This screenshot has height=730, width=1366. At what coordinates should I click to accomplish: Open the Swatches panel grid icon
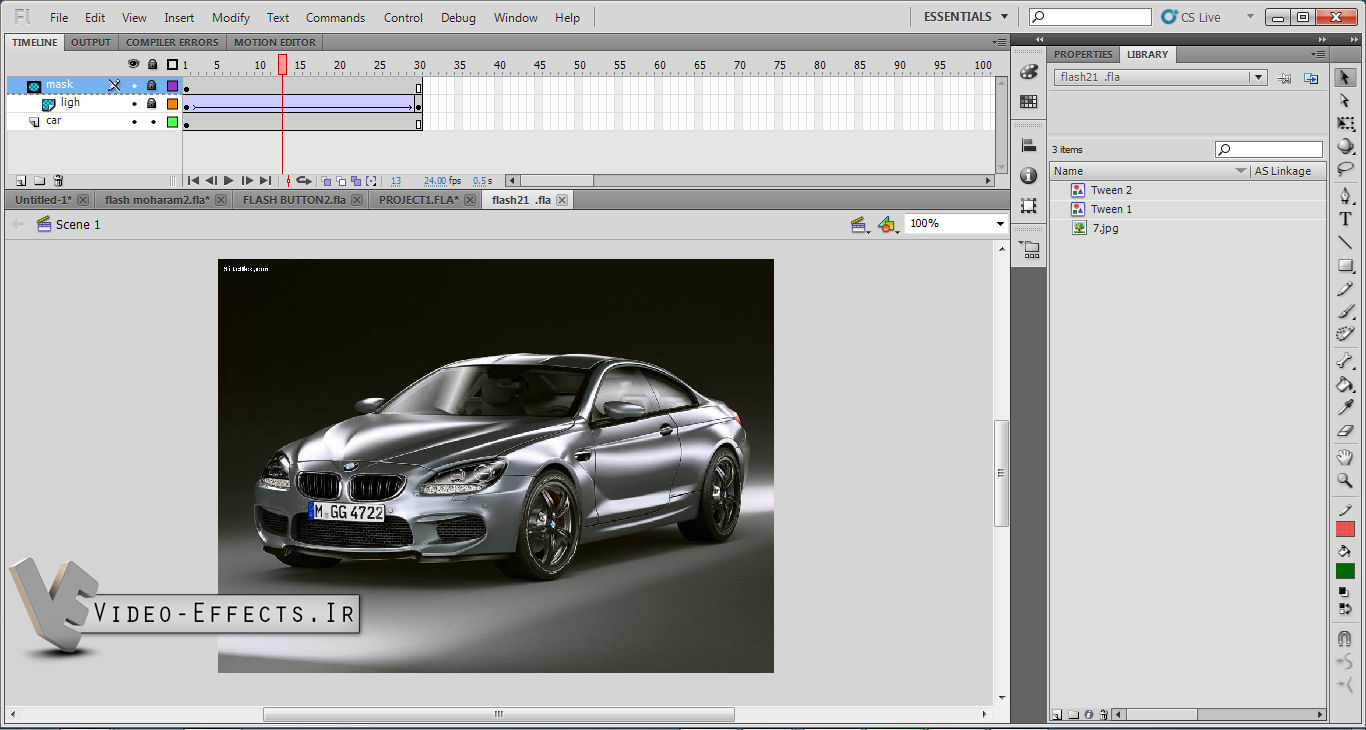[x=1028, y=102]
